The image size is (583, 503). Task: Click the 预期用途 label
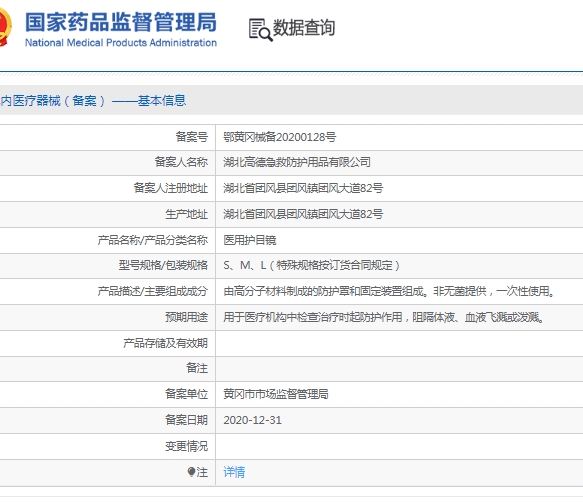[187, 317]
